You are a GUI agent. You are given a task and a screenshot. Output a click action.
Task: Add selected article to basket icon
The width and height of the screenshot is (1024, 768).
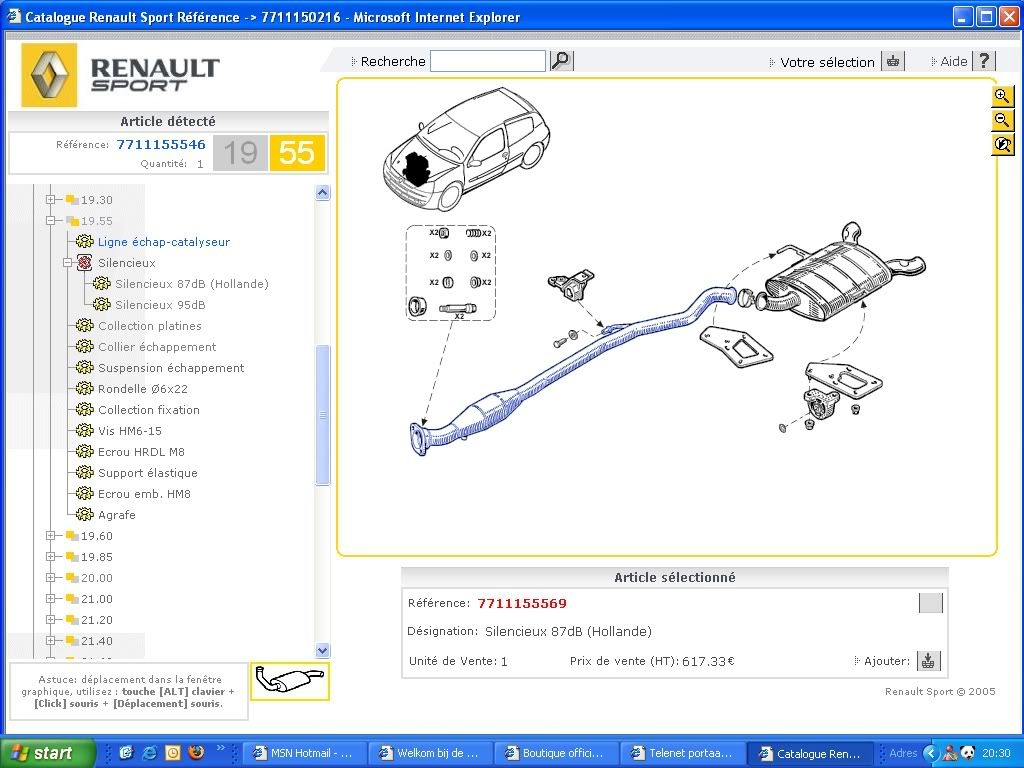click(x=928, y=661)
